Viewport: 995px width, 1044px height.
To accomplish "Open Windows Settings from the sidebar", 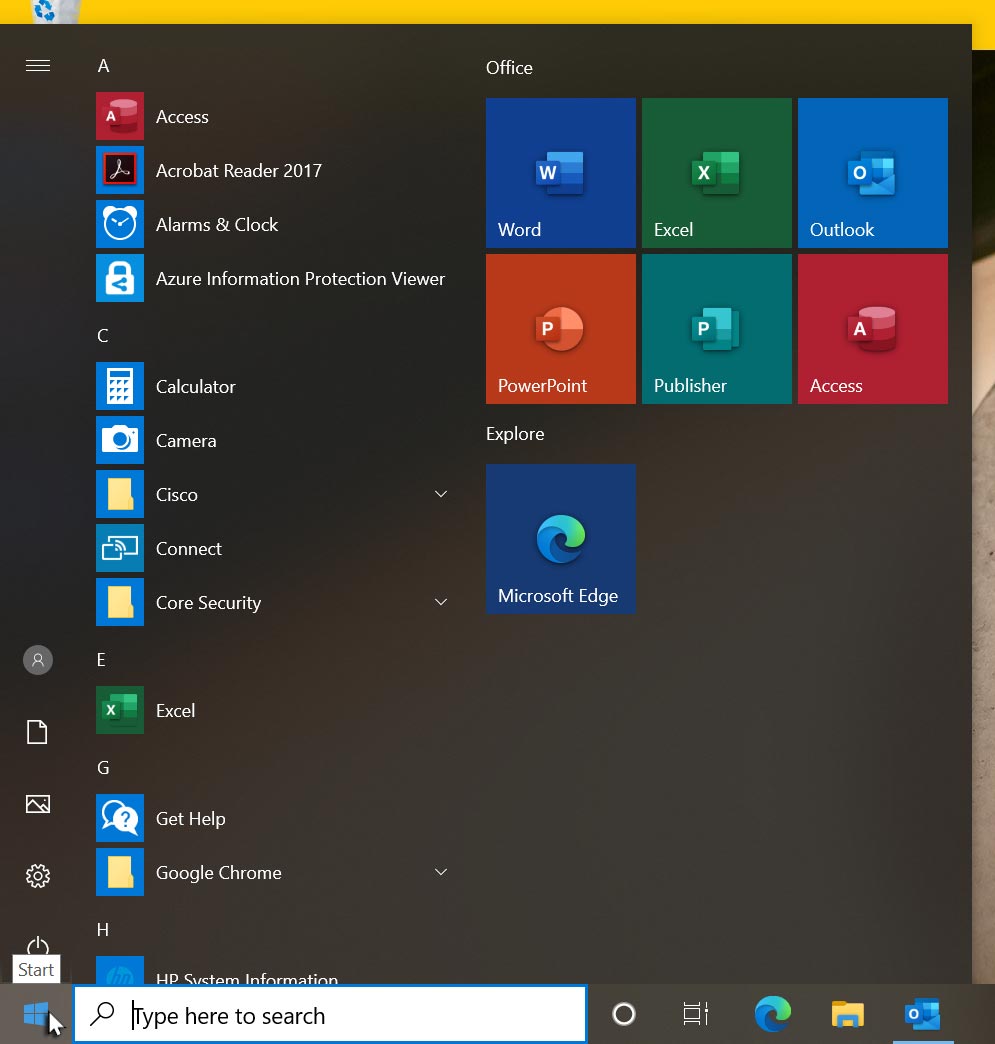I will point(37,875).
